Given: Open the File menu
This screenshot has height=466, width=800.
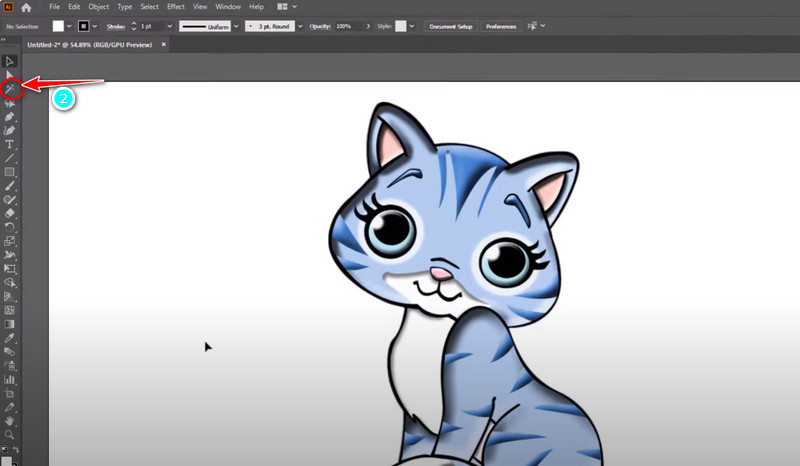Looking at the screenshot, I should pyautogui.click(x=55, y=7).
